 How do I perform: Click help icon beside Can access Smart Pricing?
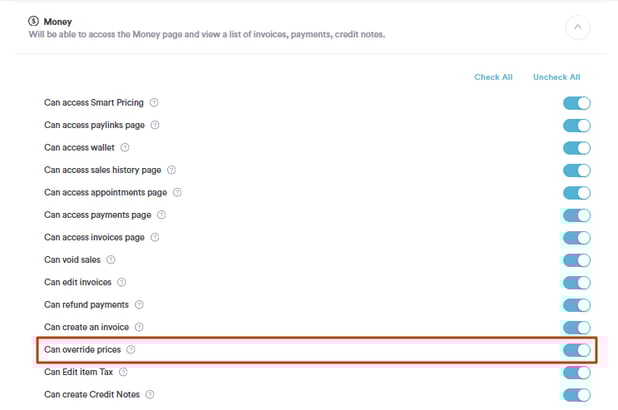154,102
